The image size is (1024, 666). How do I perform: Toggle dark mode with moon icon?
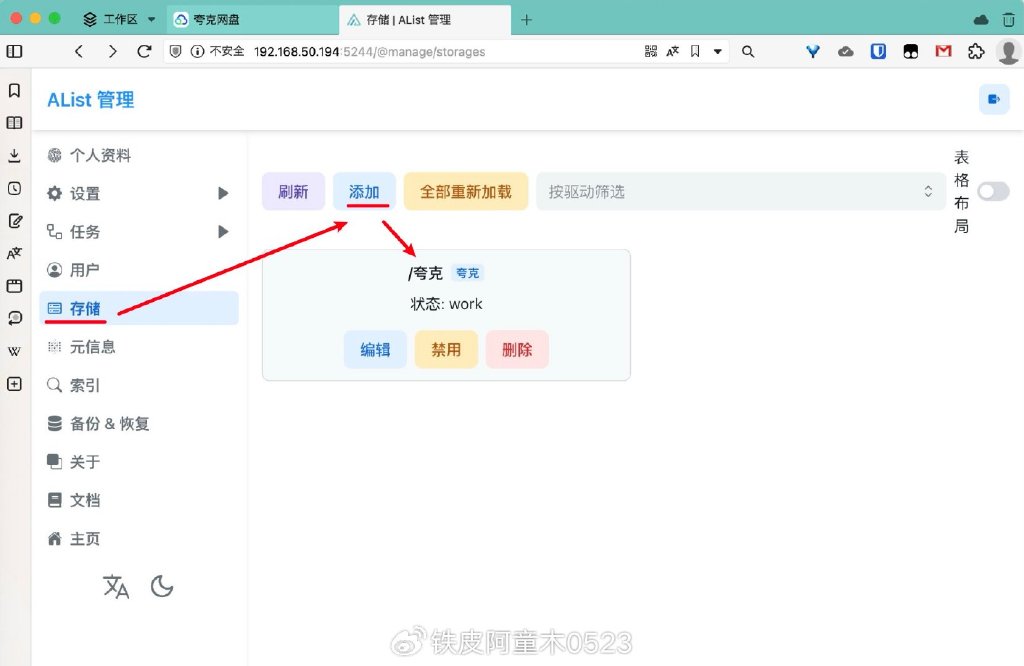[x=161, y=586]
